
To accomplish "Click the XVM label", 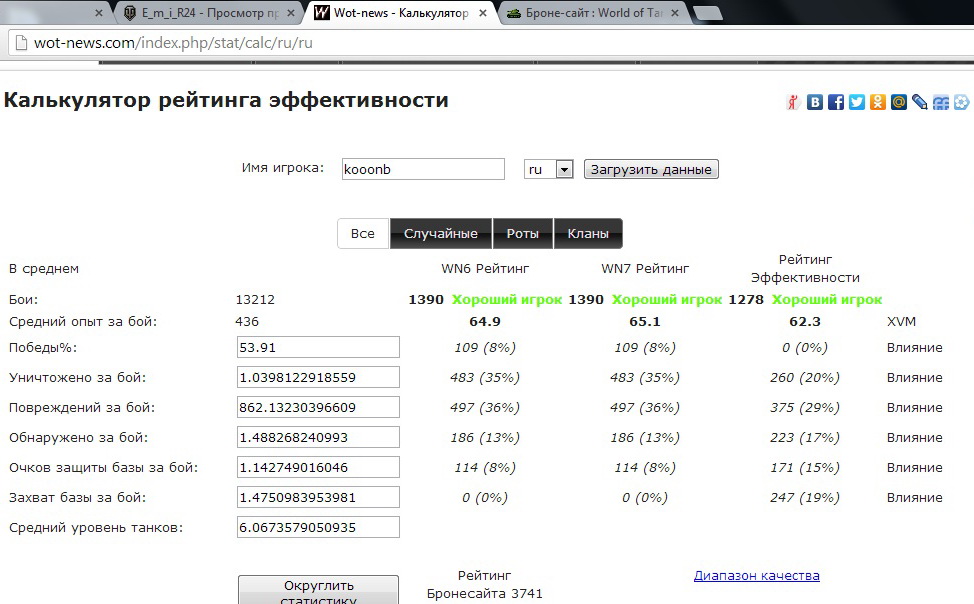I will click(901, 321).
